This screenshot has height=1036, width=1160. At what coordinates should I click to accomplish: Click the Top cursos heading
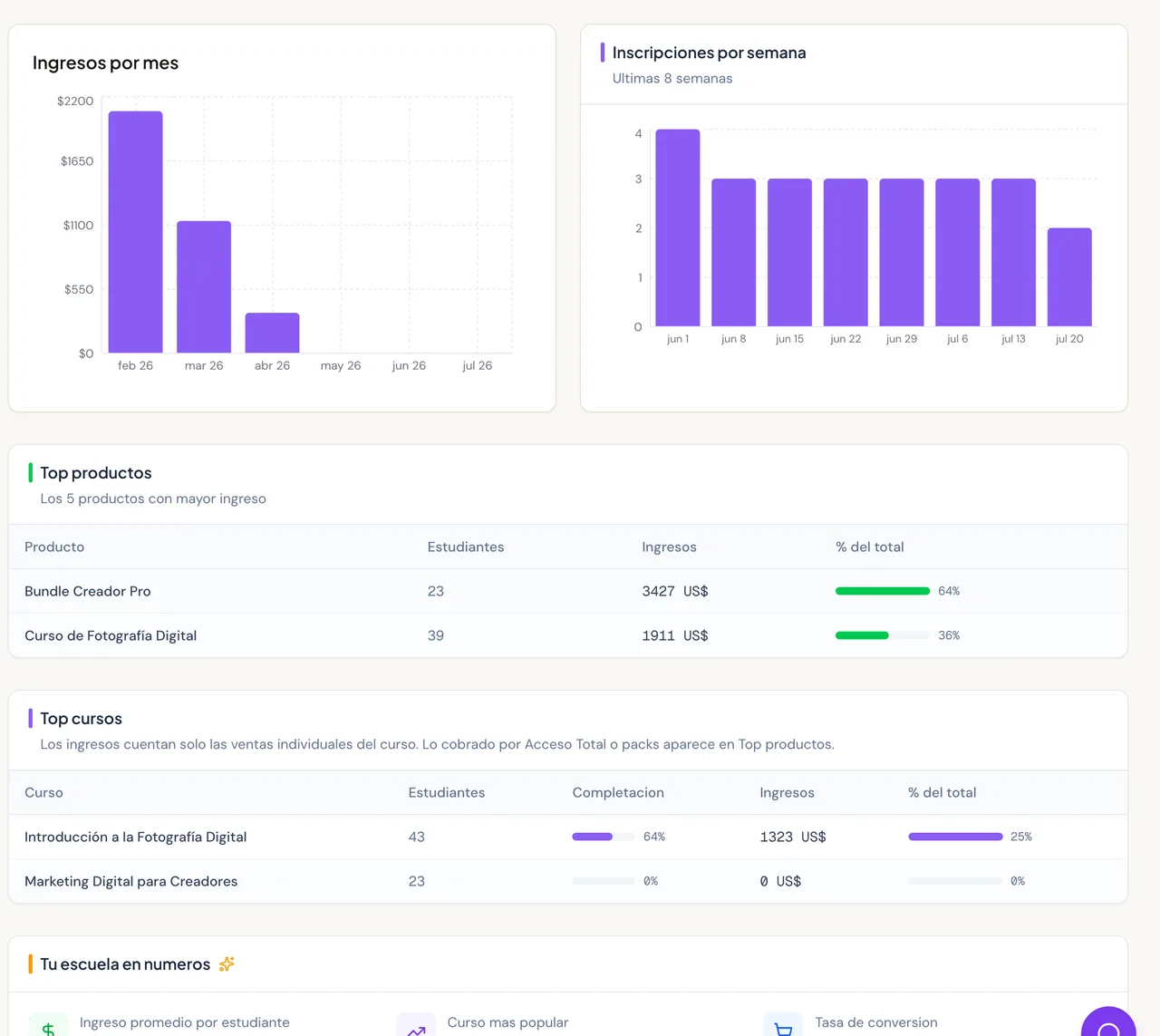click(x=81, y=718)
